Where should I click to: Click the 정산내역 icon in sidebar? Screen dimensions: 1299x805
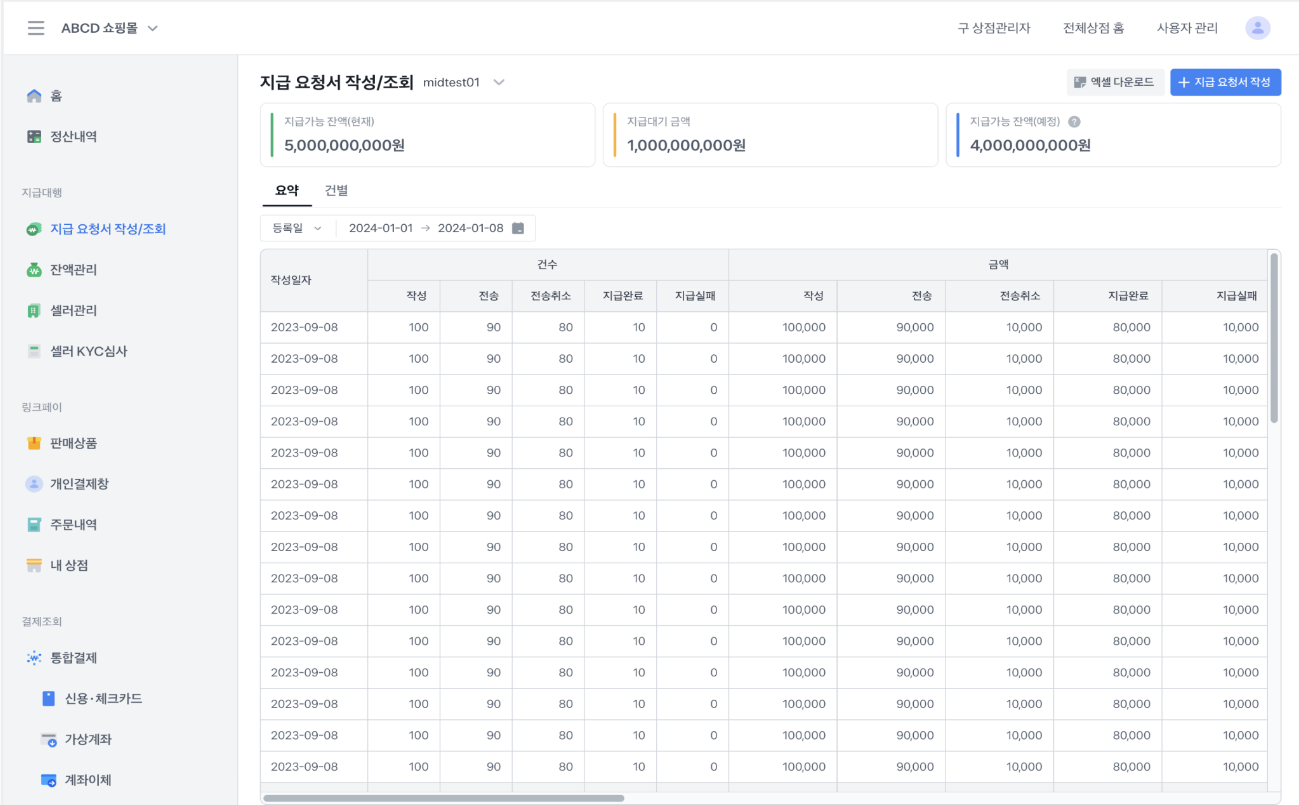34,137
